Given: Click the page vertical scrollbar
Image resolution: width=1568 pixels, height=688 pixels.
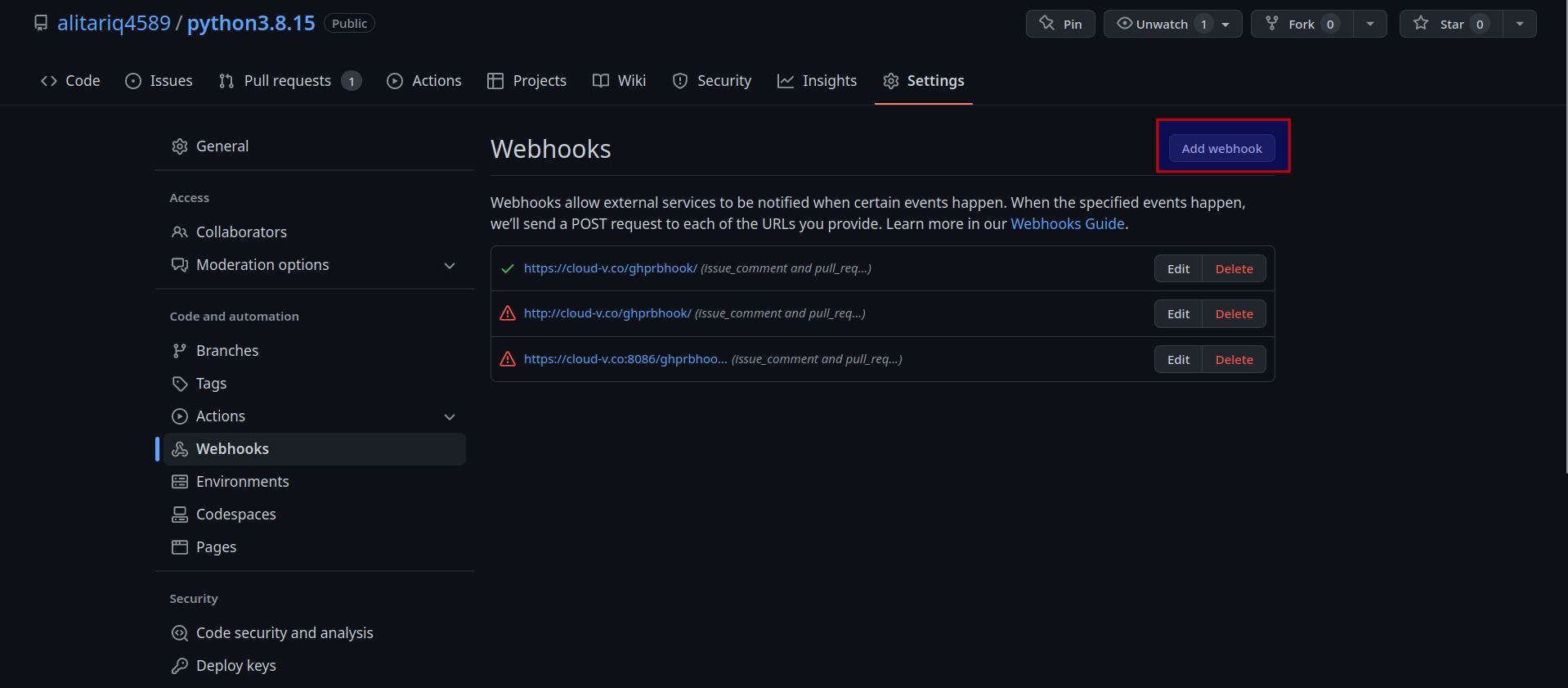Looking at the screenshot, I should 1566,237.
